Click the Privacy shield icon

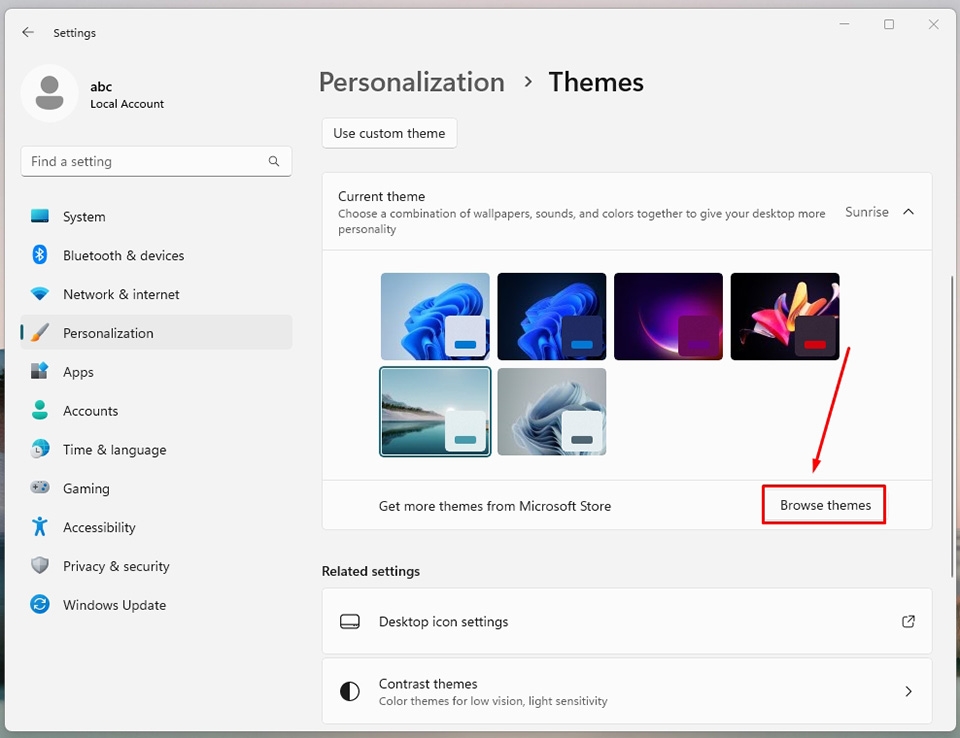tap(40, 565)
